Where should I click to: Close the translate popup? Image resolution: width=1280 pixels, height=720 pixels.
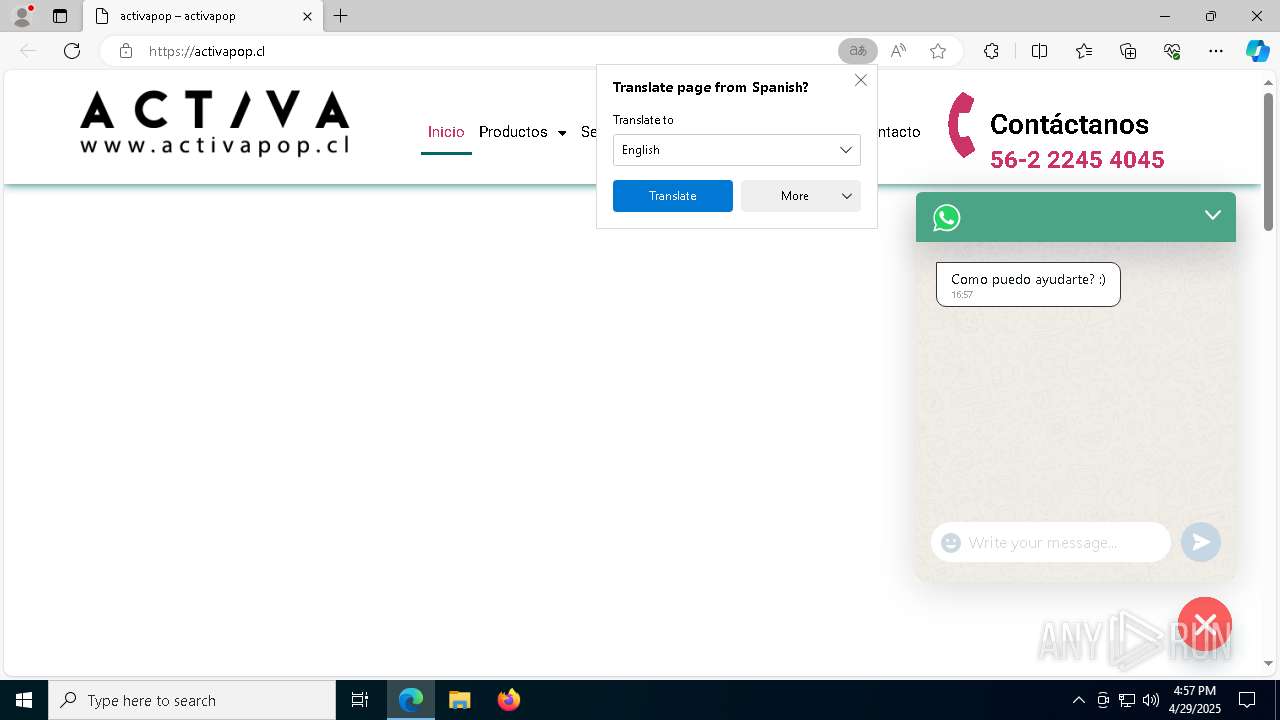(x=861, y=80)
